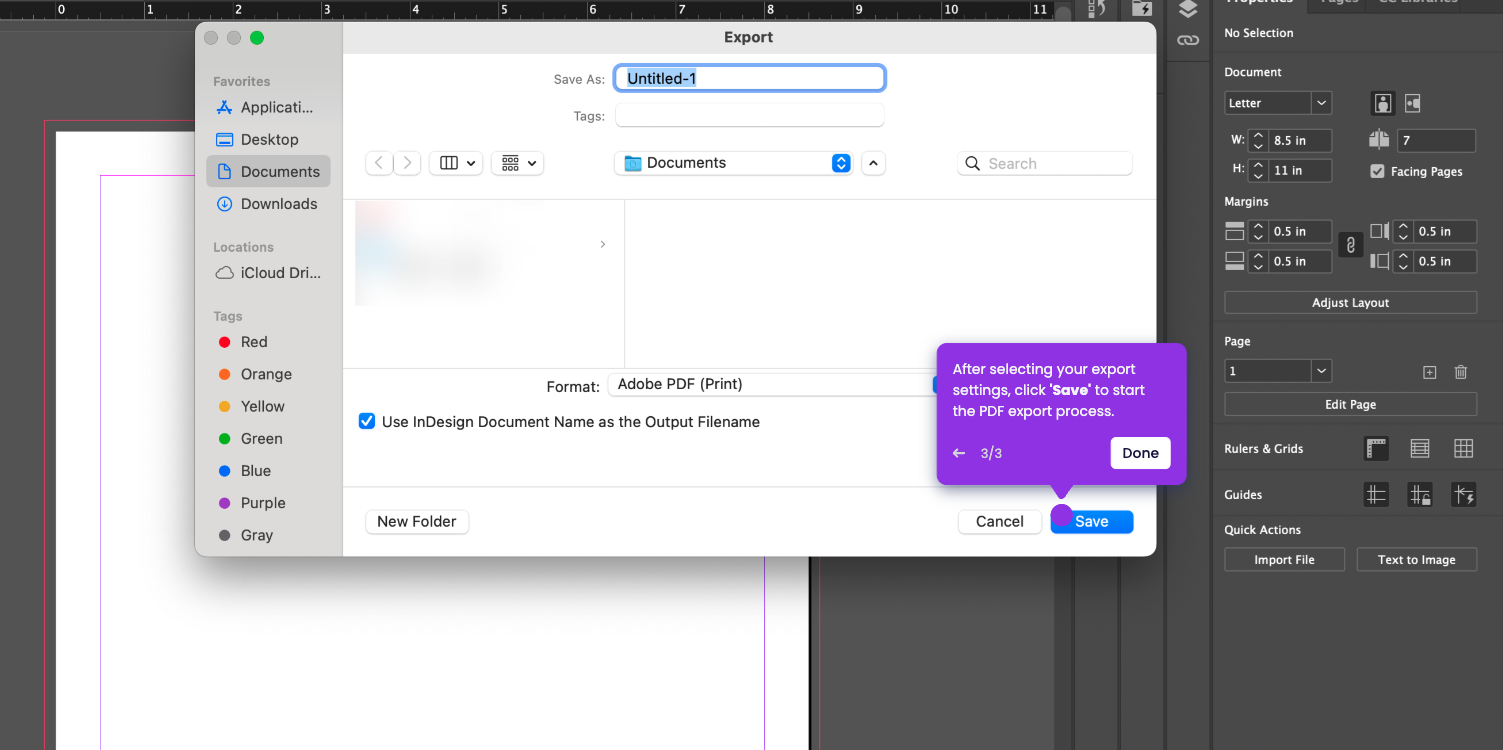This screenshot has width=1503, height=750.
Task: Click Done in the purple tooltip
Action: coord(1140,453)
